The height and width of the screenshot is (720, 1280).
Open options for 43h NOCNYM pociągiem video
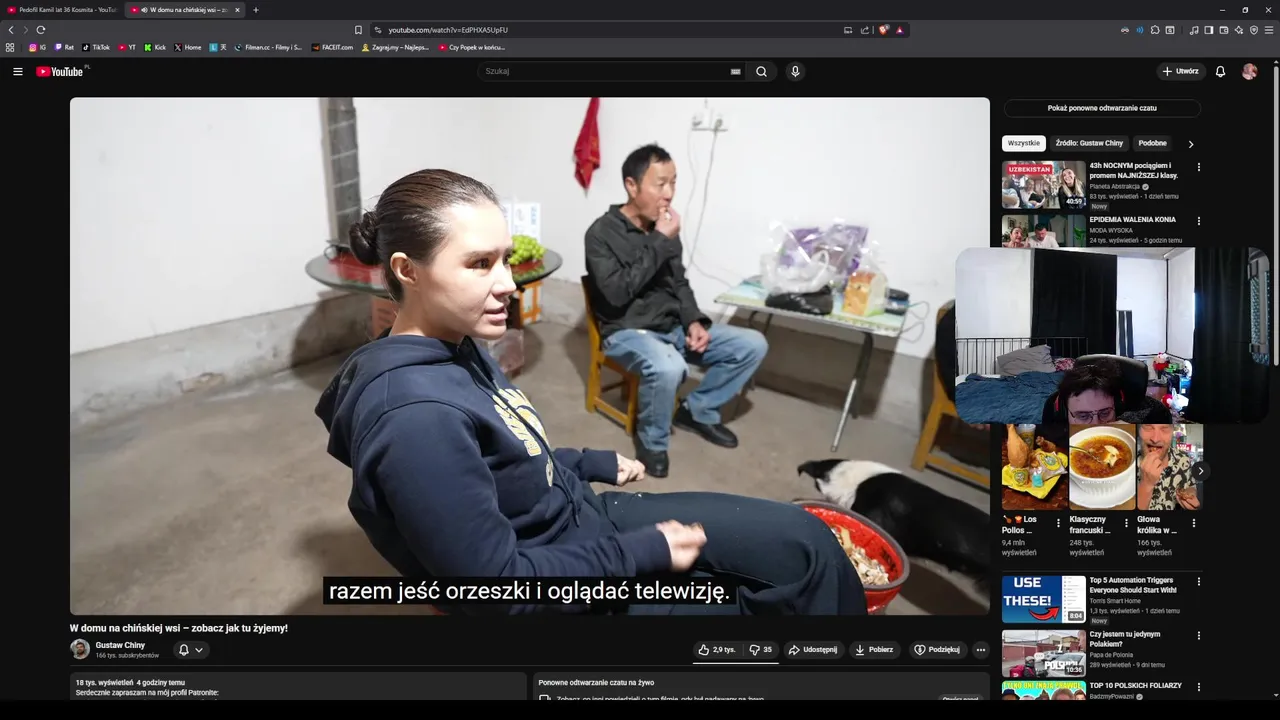(1198, 167)
